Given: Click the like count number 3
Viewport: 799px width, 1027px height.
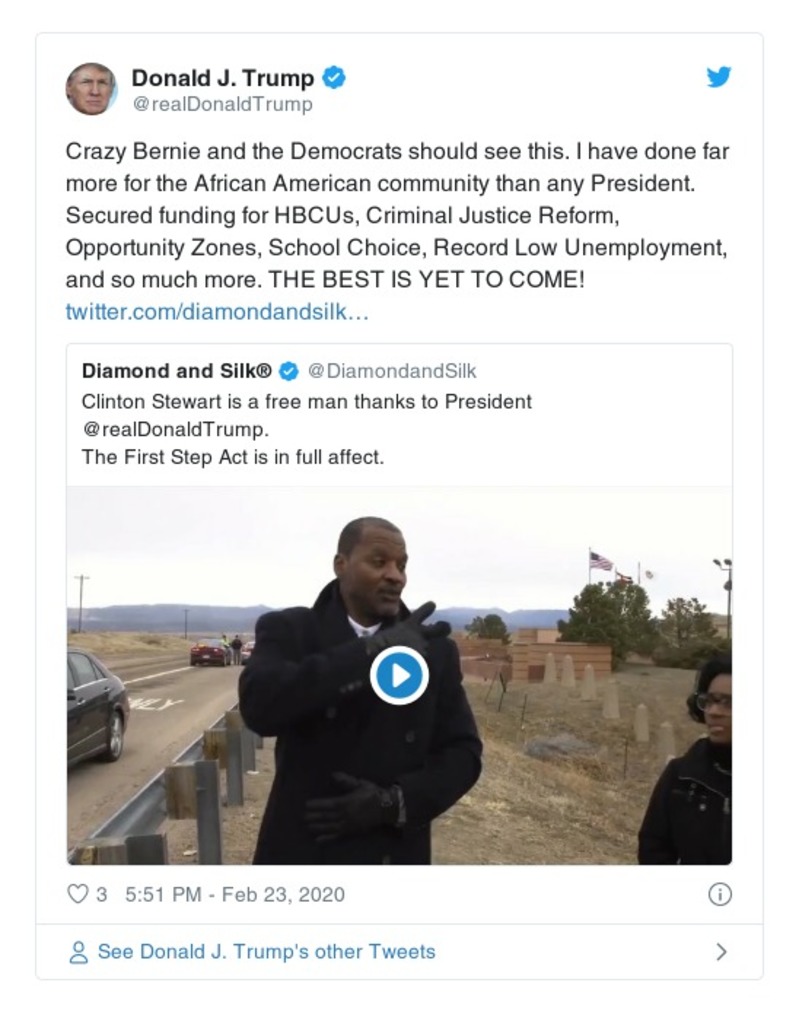Looking at the screenshot, I should [x=101, y=894].
